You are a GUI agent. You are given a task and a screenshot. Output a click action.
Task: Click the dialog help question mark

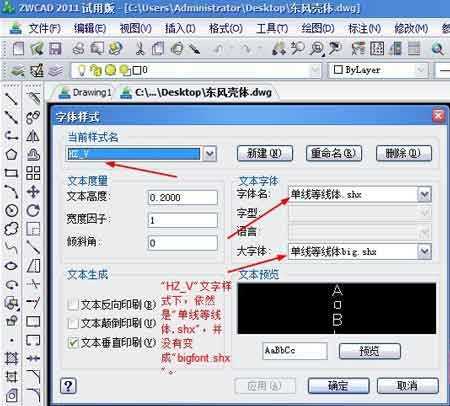coord(68,386)
